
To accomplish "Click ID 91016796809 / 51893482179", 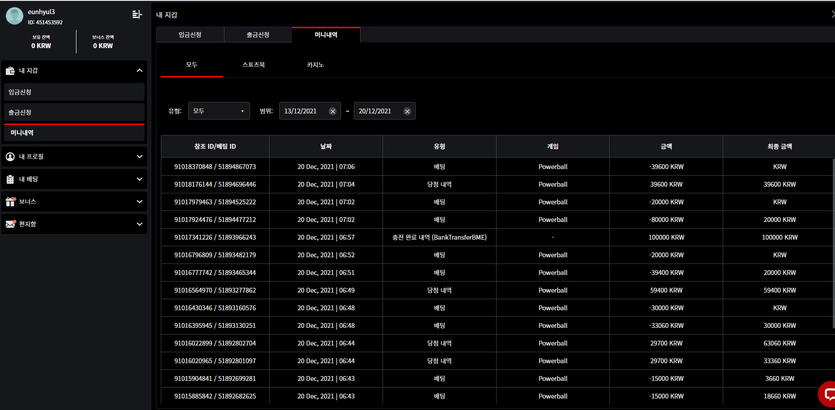I will (x=215, y=255).
